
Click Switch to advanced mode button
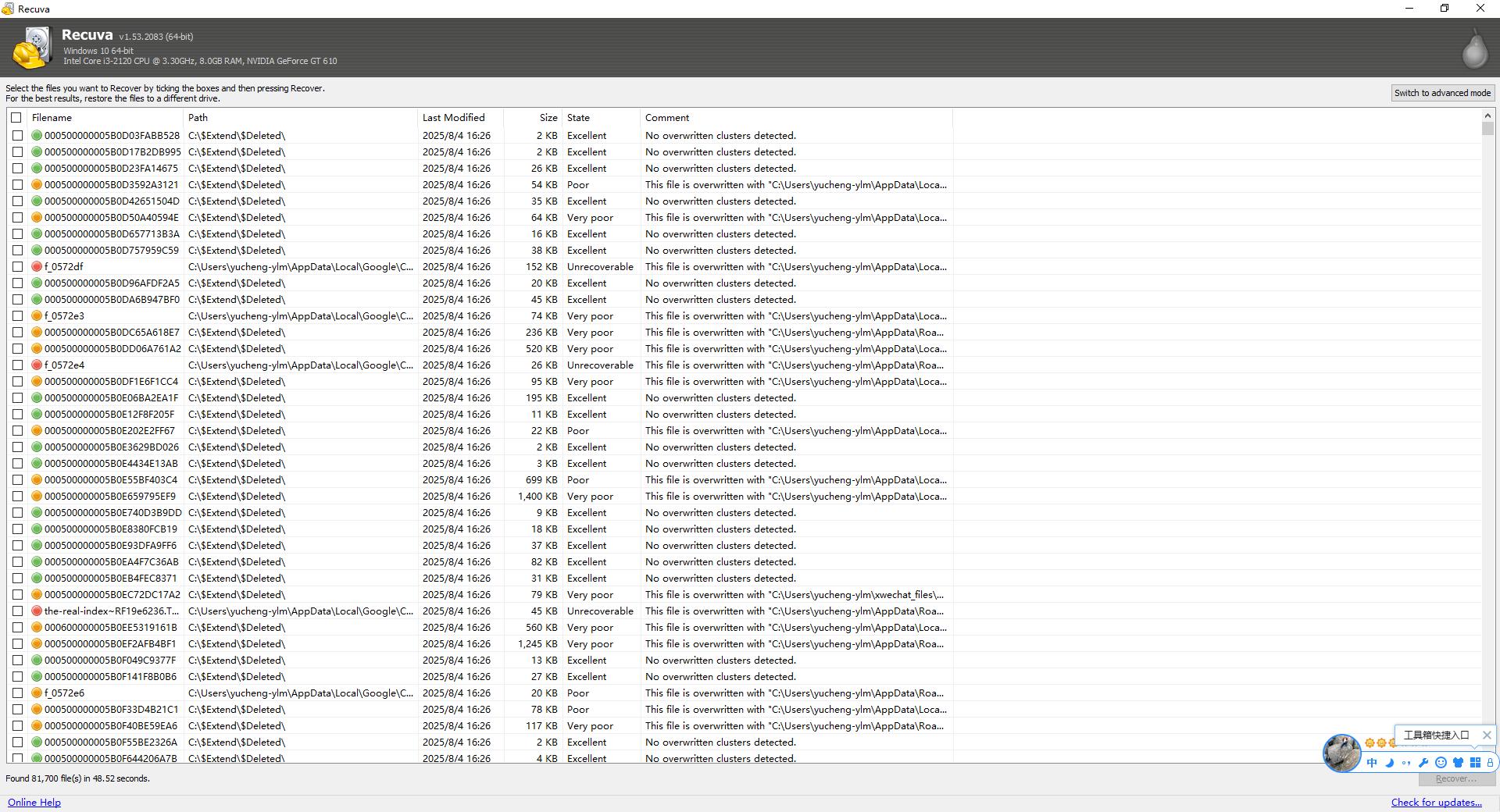[x=1442, y=93]
